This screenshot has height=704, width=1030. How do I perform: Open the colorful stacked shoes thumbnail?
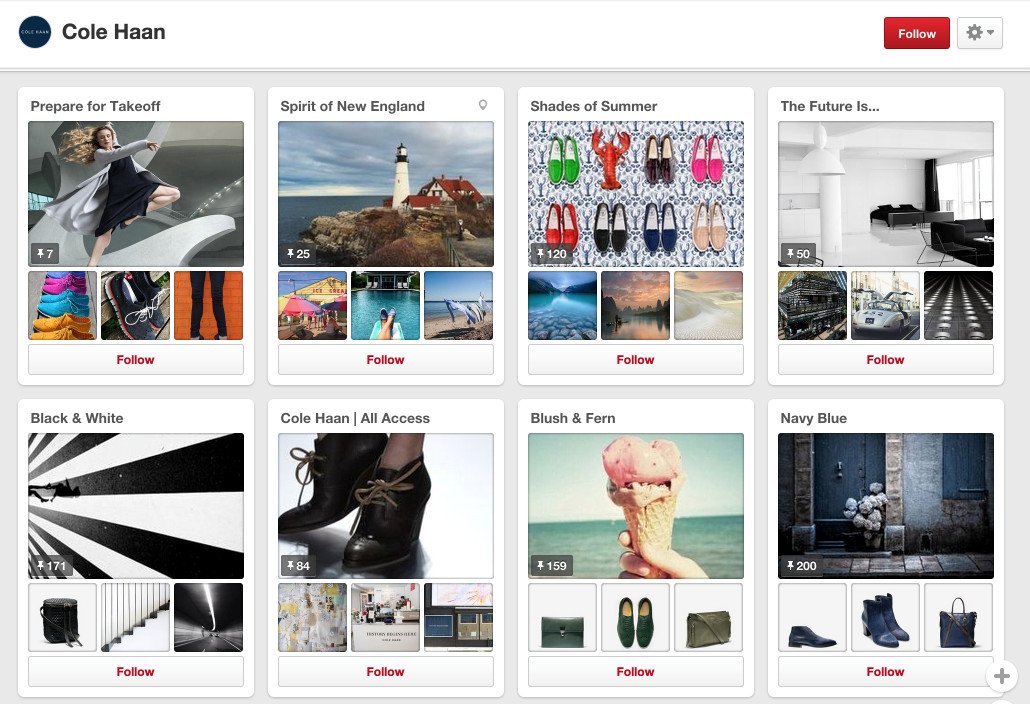click(62, 305)
